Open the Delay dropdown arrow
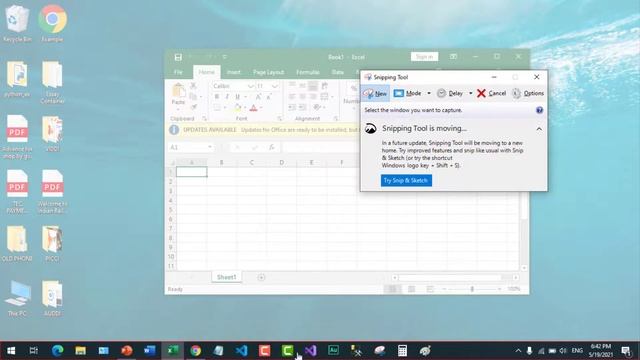This screenshot has height=360, width=640. (x=470, y=93)
